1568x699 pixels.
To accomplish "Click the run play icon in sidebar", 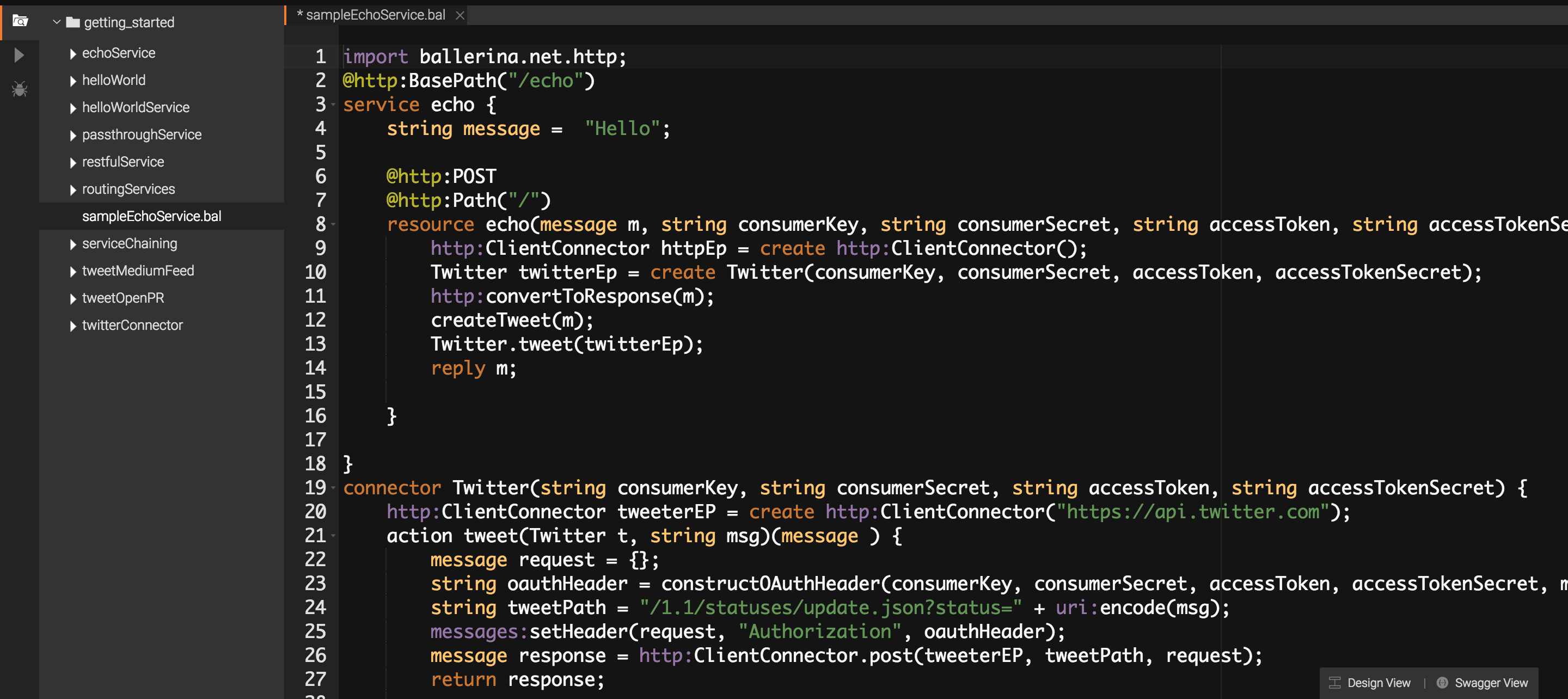I will pyautogui.click(x=19, y=56).
